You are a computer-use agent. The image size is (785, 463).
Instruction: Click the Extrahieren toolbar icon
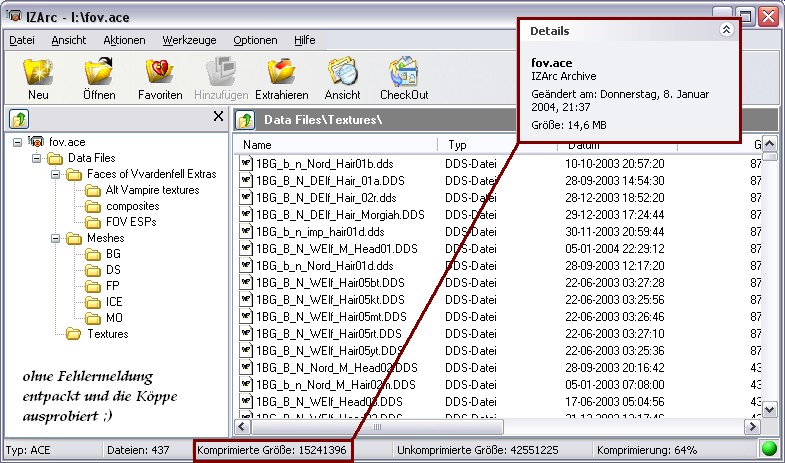(281, 78)
